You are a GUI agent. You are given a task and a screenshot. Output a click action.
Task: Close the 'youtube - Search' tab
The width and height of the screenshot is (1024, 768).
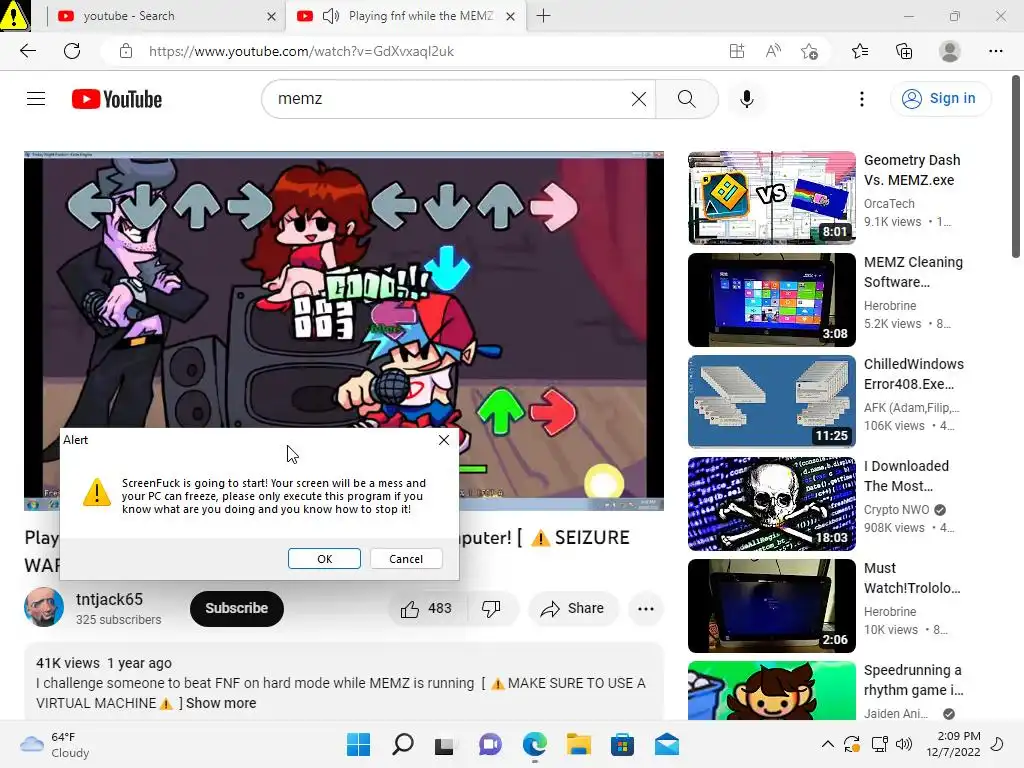(272, 16)
